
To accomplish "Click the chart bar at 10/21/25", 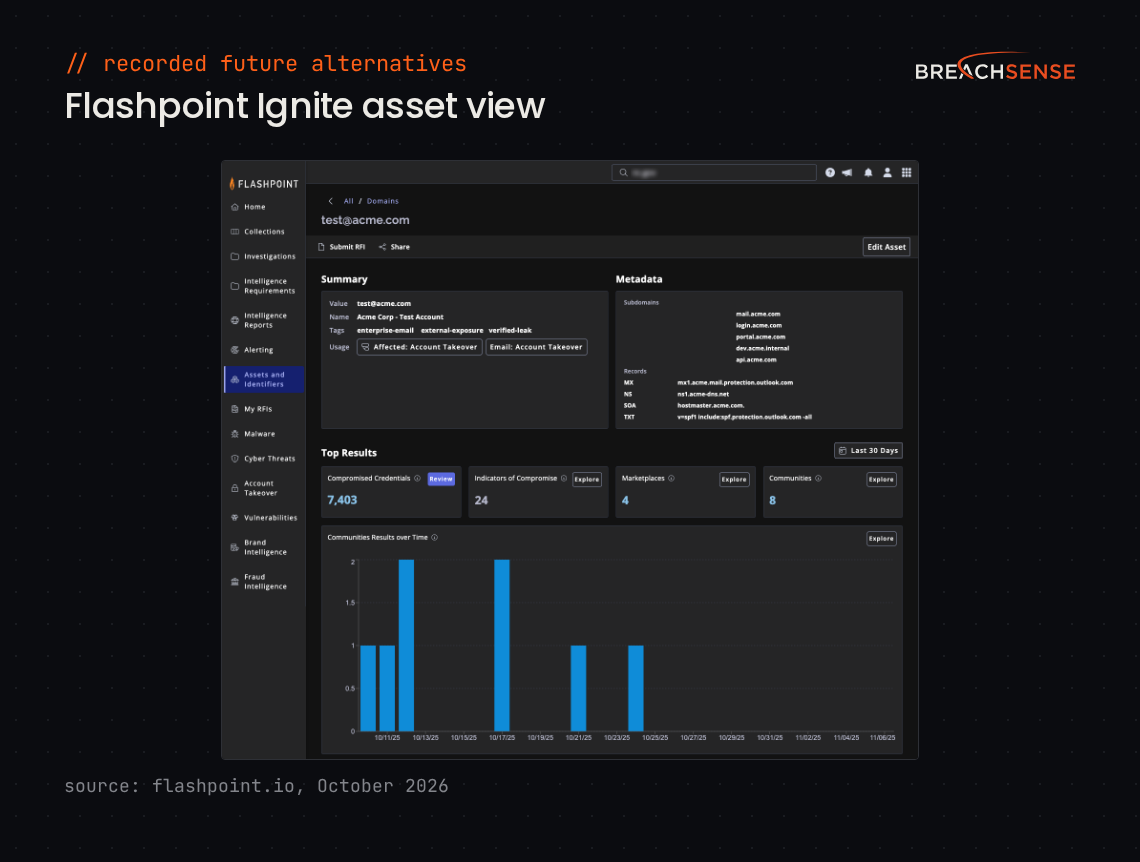I will point(579,688).
